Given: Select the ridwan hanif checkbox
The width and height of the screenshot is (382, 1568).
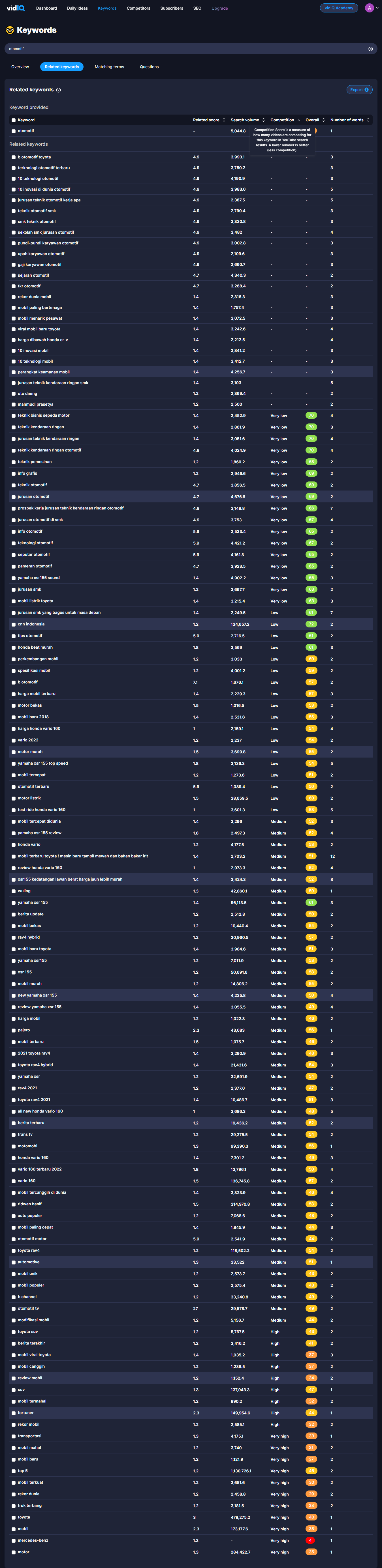Looking at the screenshot, I should point(13,1204).
